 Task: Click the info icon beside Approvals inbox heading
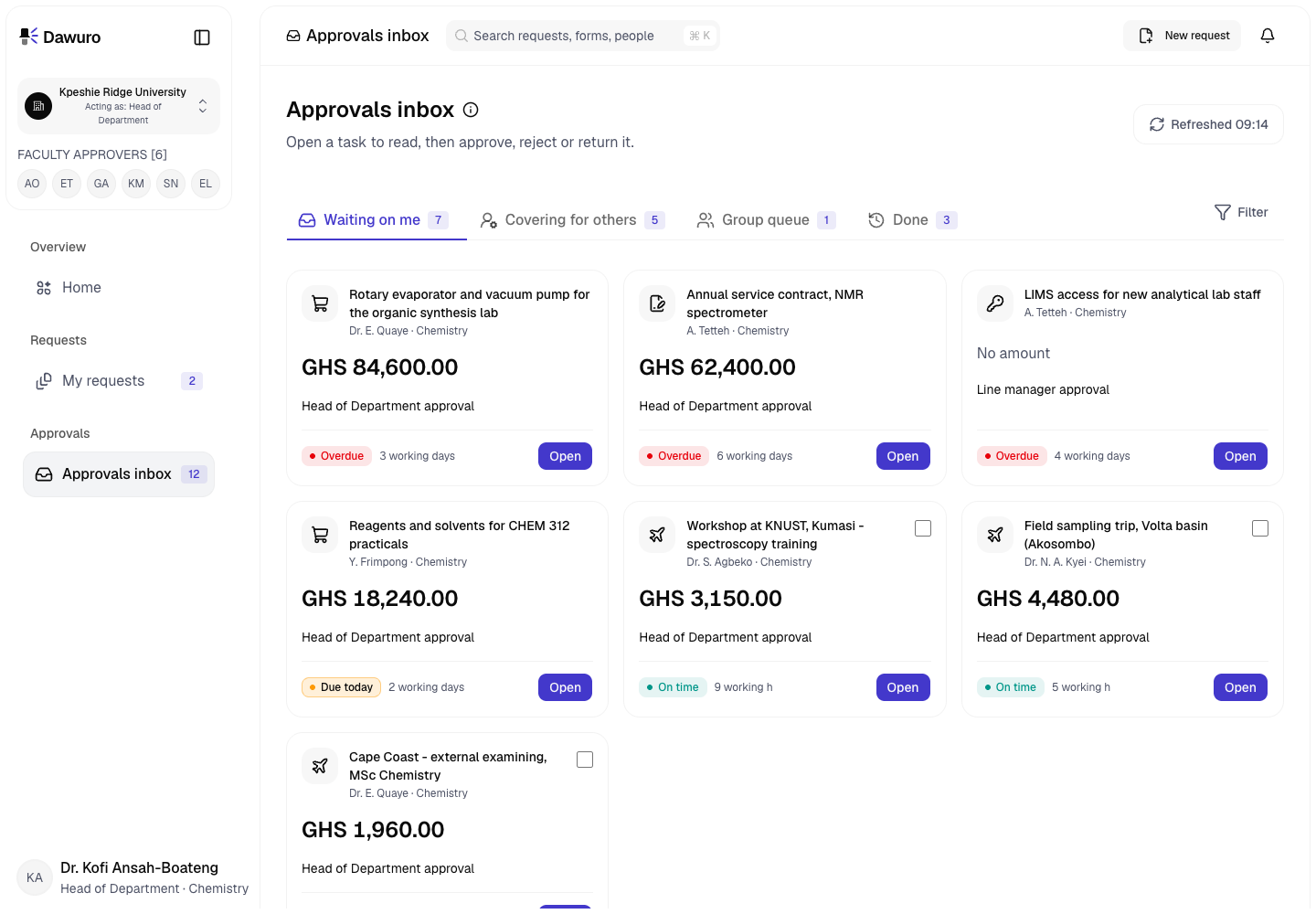pos(471,110)
